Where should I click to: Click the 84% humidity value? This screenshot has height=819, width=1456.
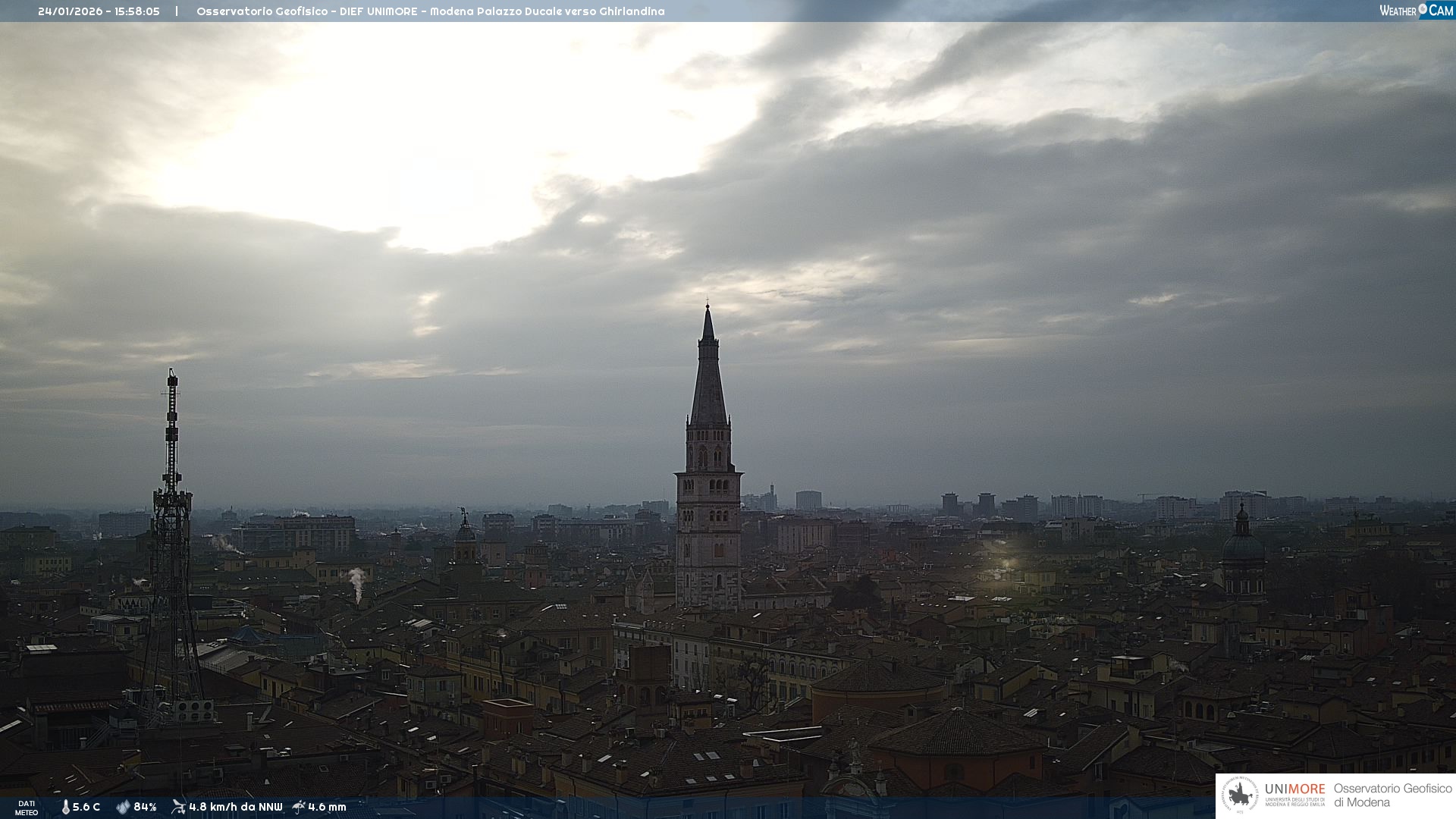pyautogui.click(x=145, y=808)
